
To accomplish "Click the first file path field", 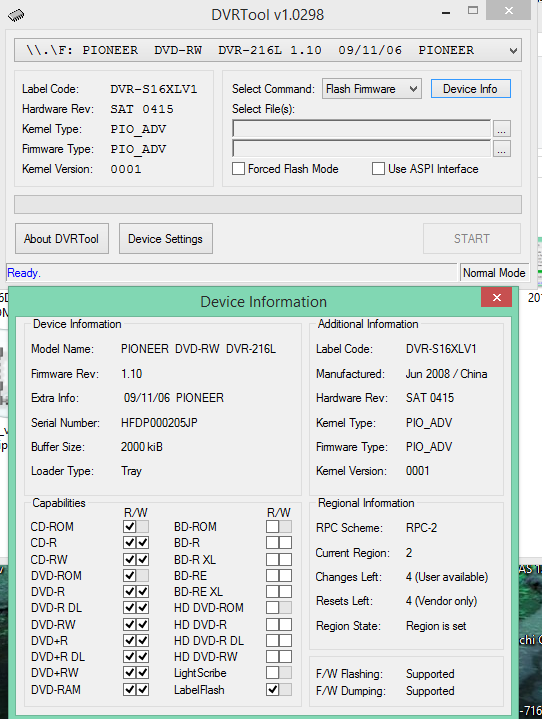I will click(x=361, y=129).
